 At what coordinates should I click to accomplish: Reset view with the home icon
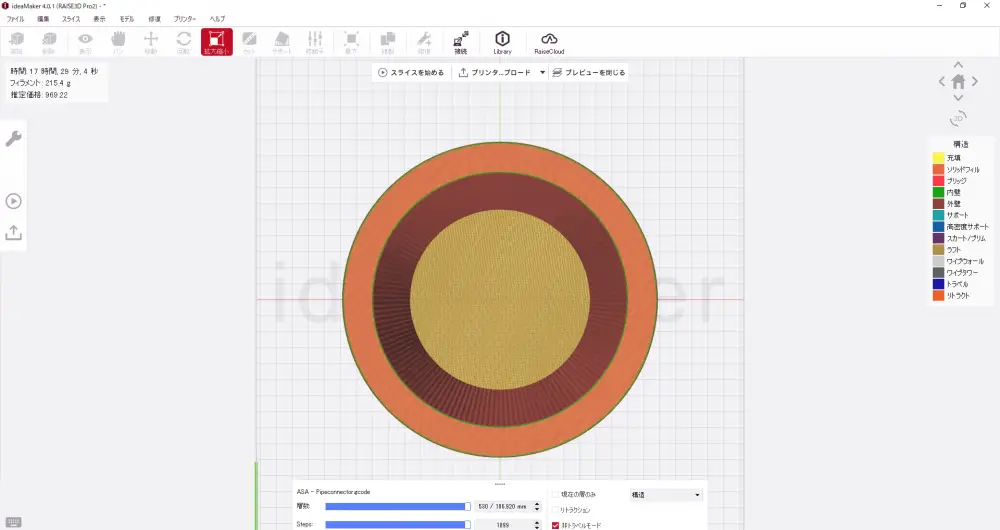[x=958, y=82]
